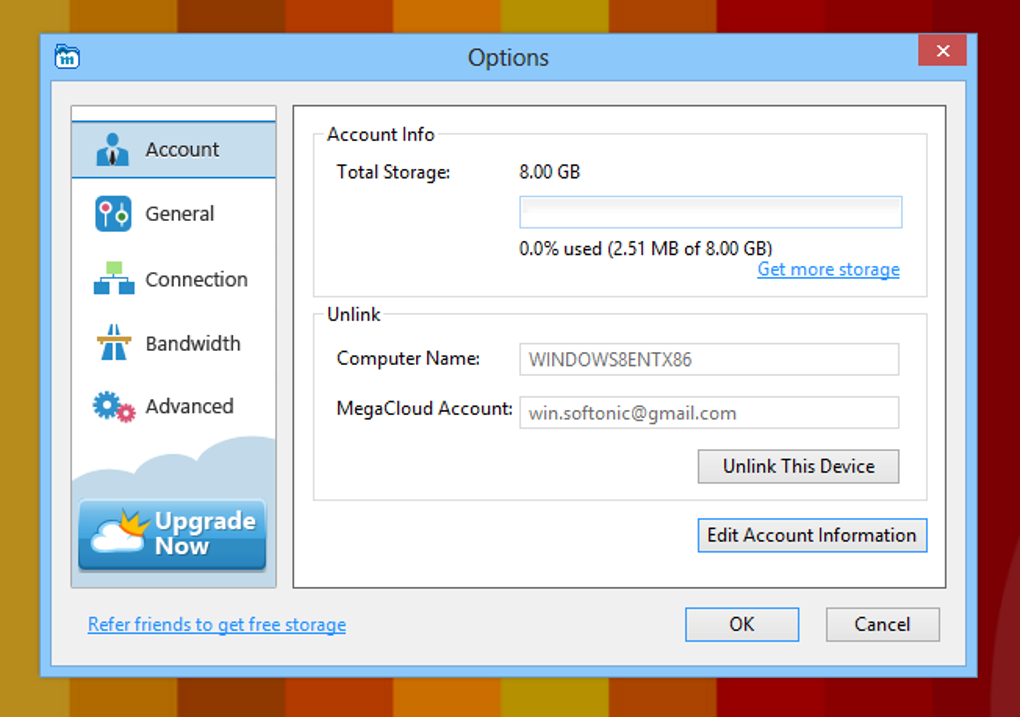Select the Account tab label
1020x717 pixels.
click(x=182, y=150)
